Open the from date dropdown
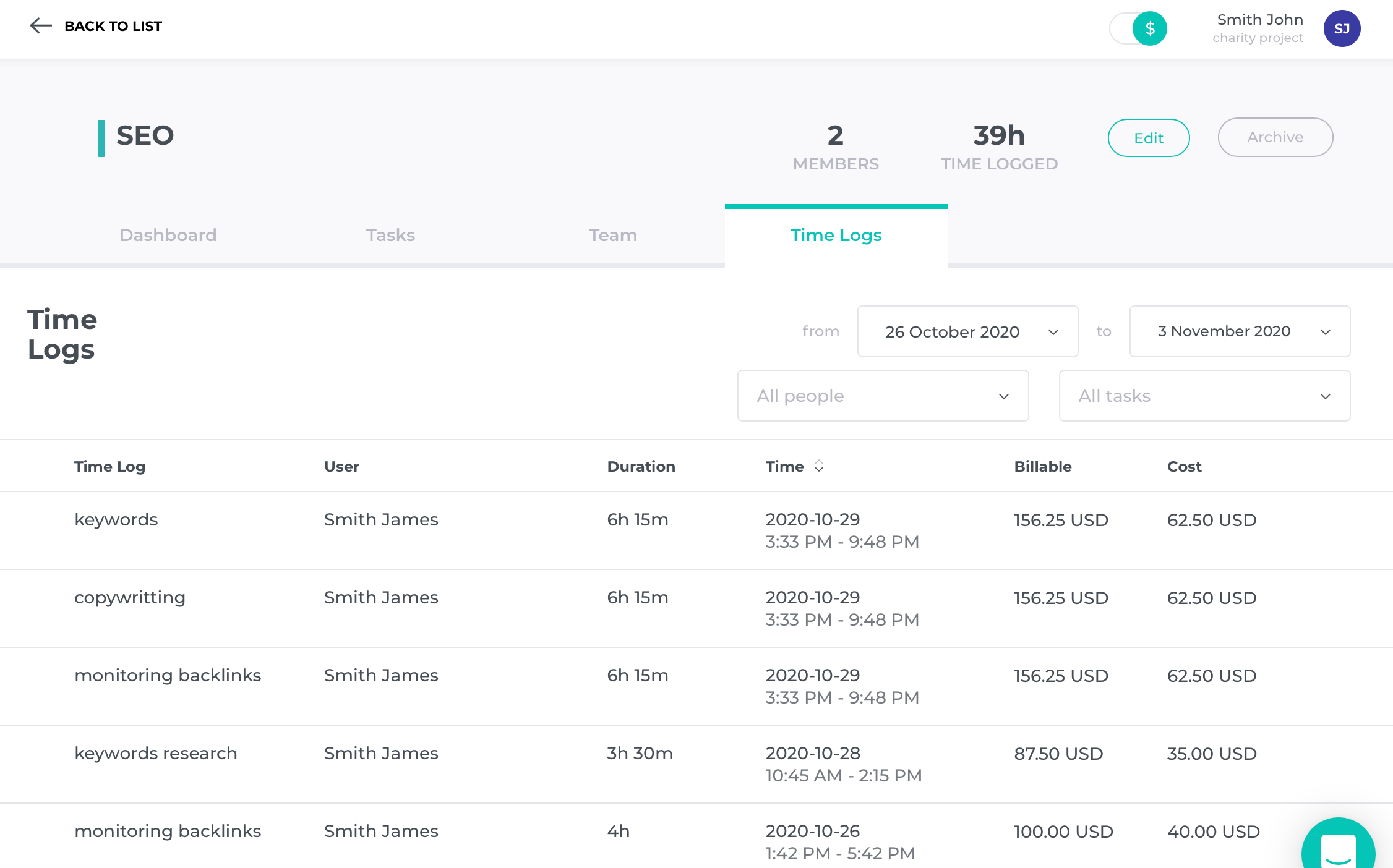 tap(967, 331)
